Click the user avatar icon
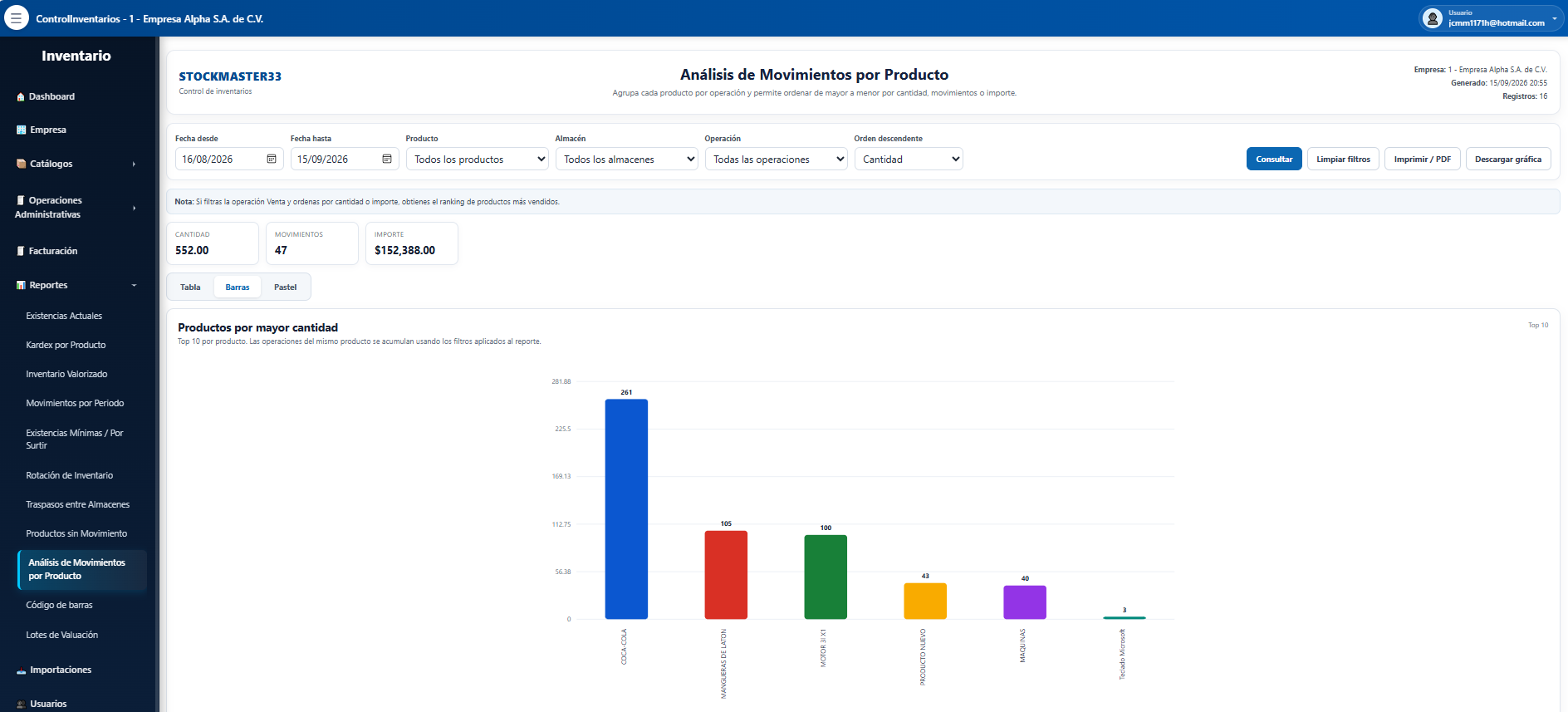Screen dimensions: 1568x712 click(x=1432, y=18)
